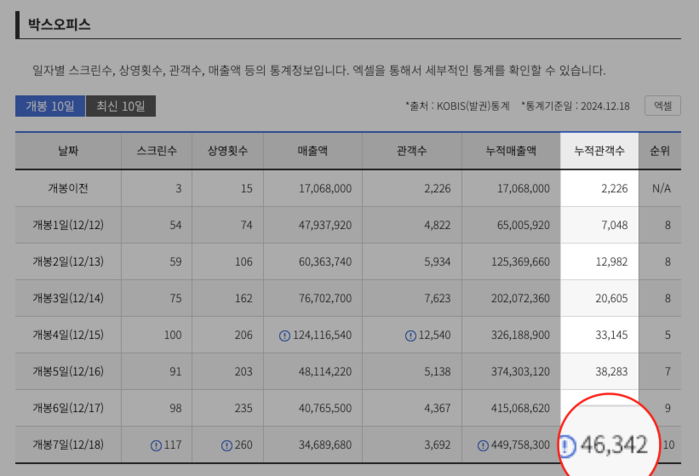The height and width of the screenshot is (476, 699).
Task: Click info icon beside 12,540 audience count
Action: (x=410, y=336)
